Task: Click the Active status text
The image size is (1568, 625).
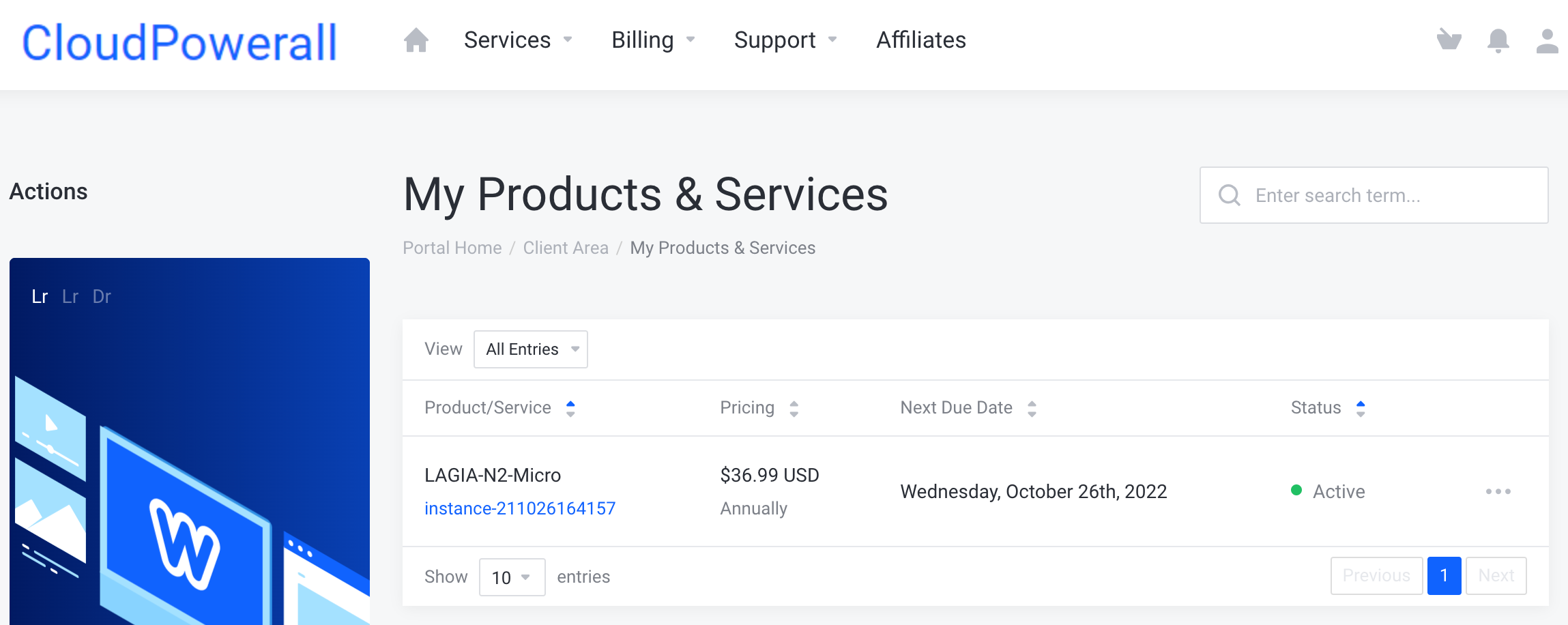Action: click(1339, 492)
